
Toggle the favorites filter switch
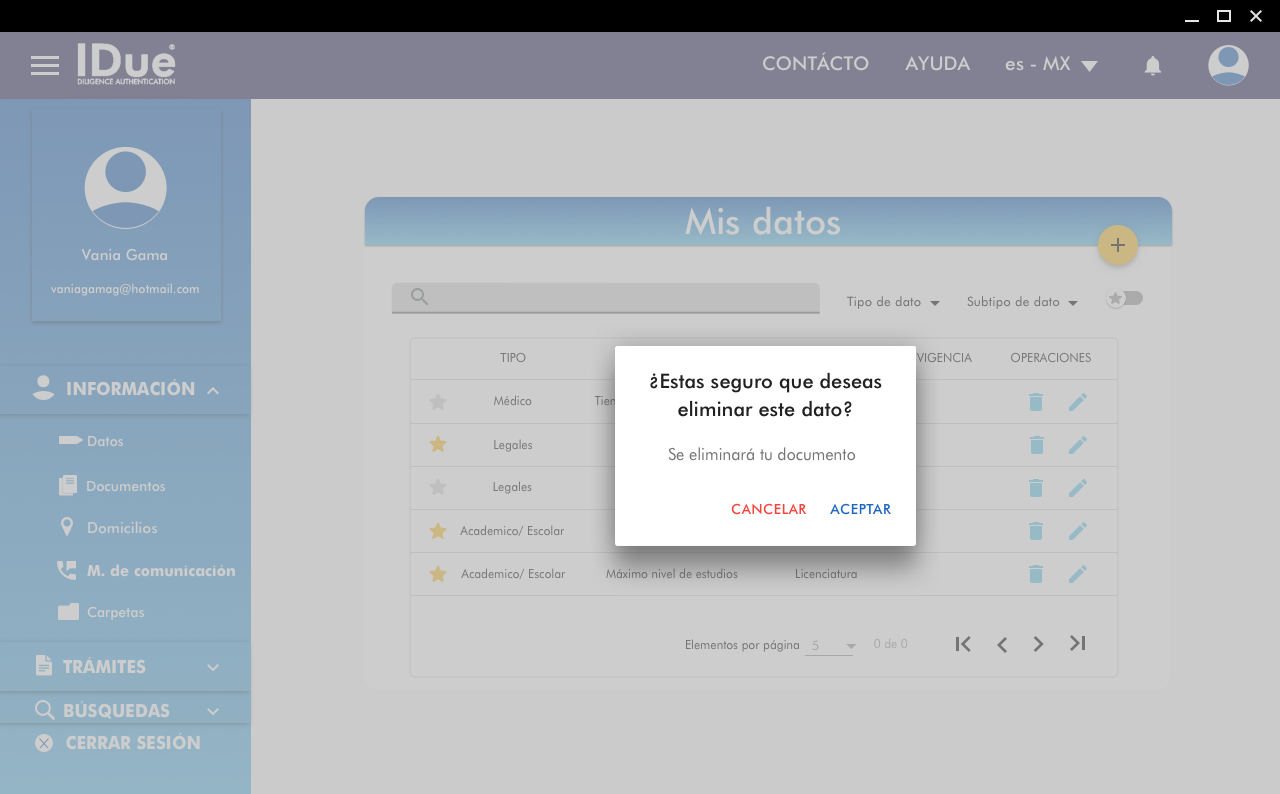pos(1124,298)
